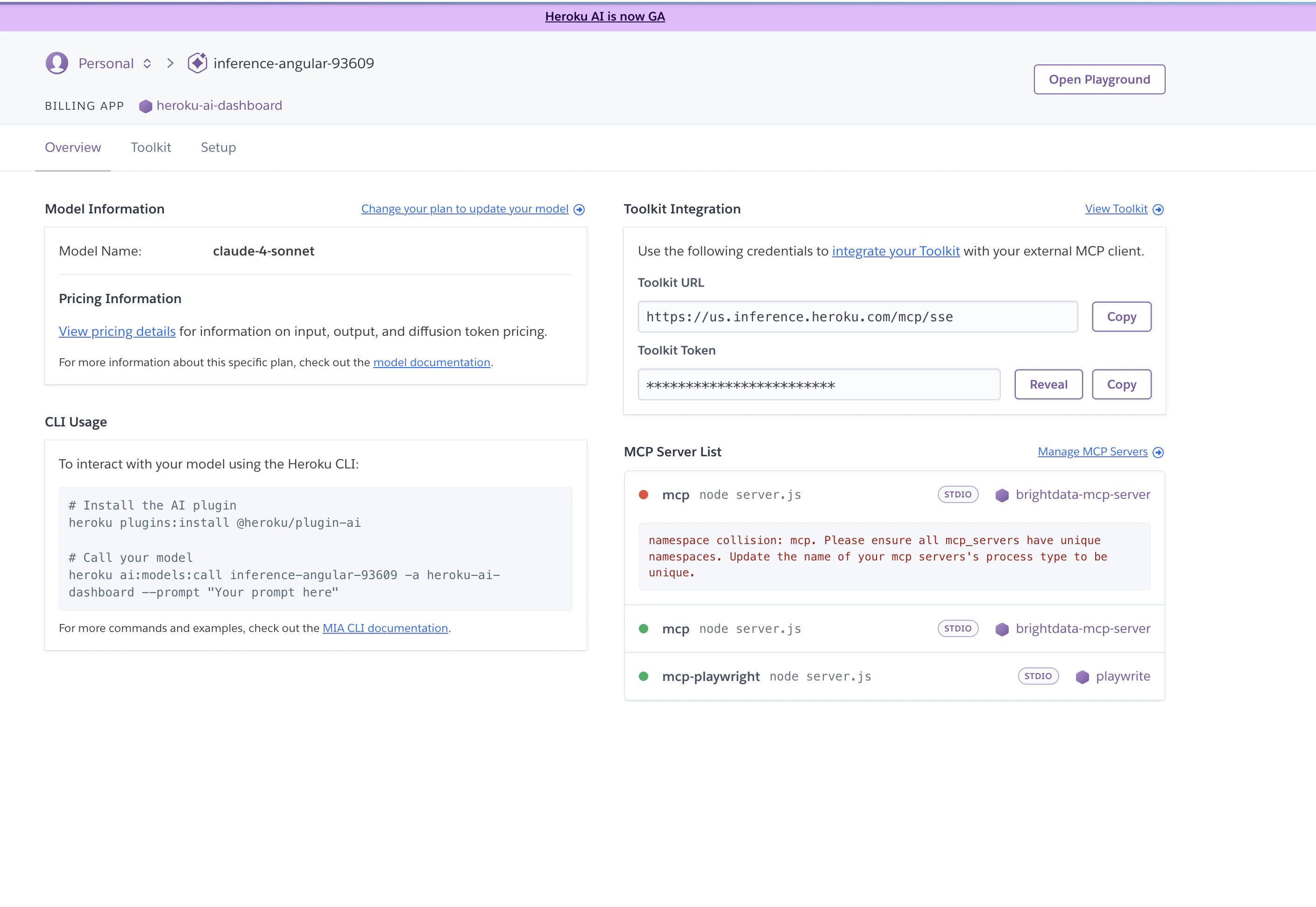
Task: Click the red status dot on the failing mcp server
Action: click(644, 494)
